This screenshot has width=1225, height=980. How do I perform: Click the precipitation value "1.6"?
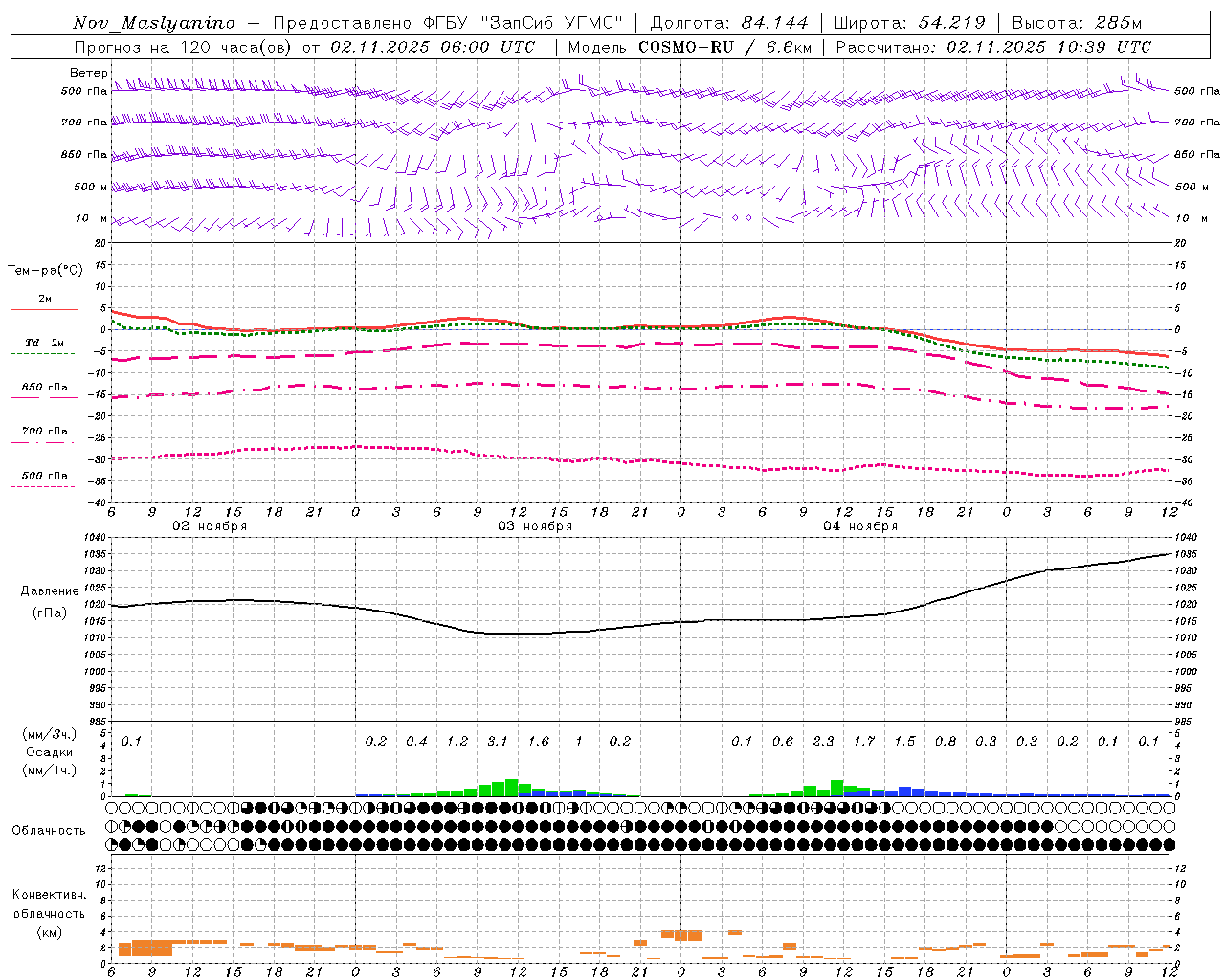(x=539, y=742)
